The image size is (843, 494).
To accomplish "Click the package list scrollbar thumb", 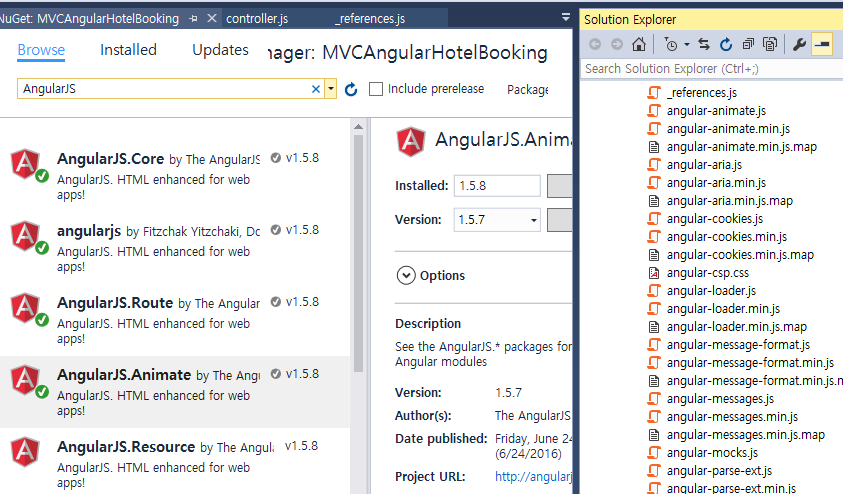I will [x=359, y=253].
